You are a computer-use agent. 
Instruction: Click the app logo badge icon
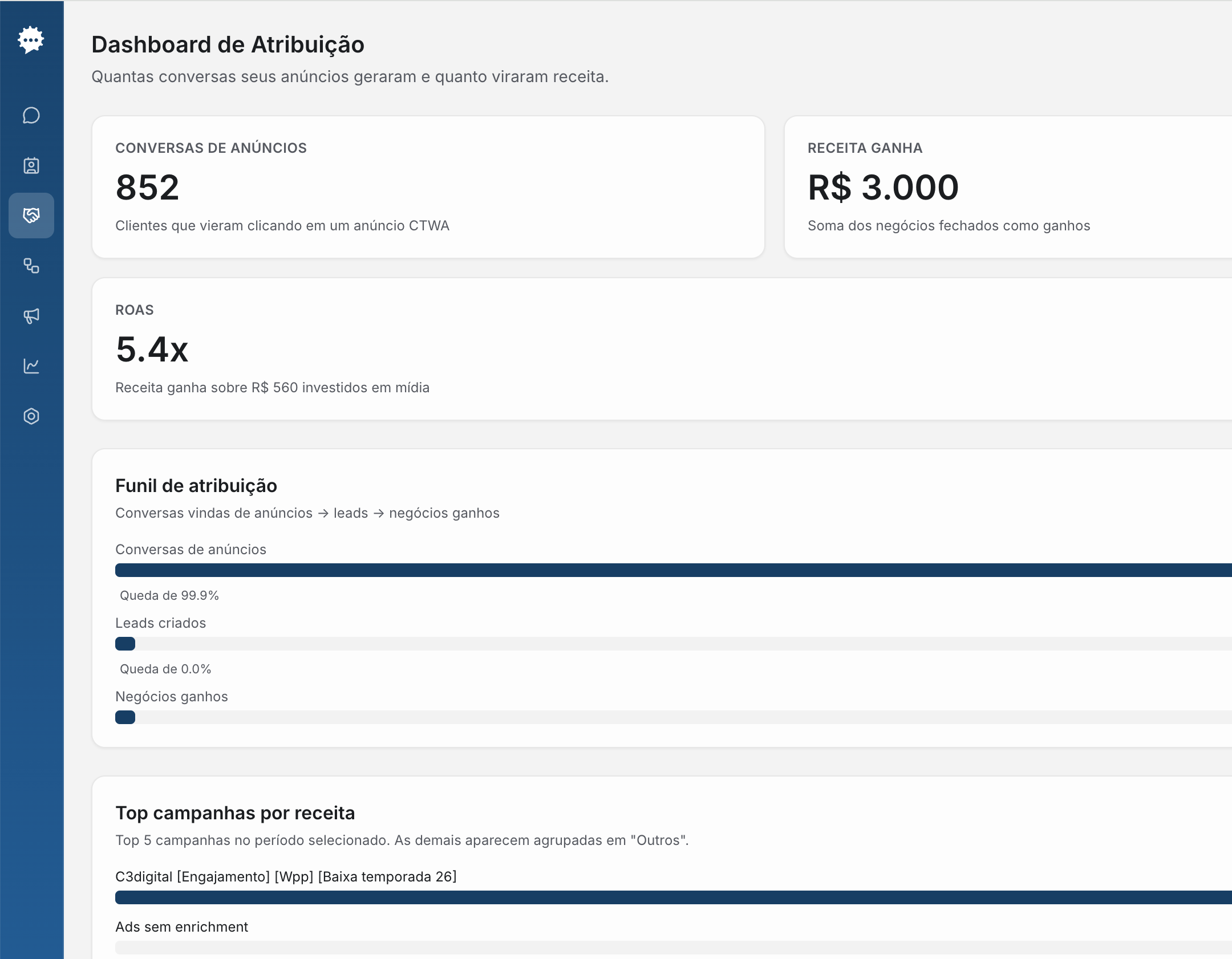[31, 40]
